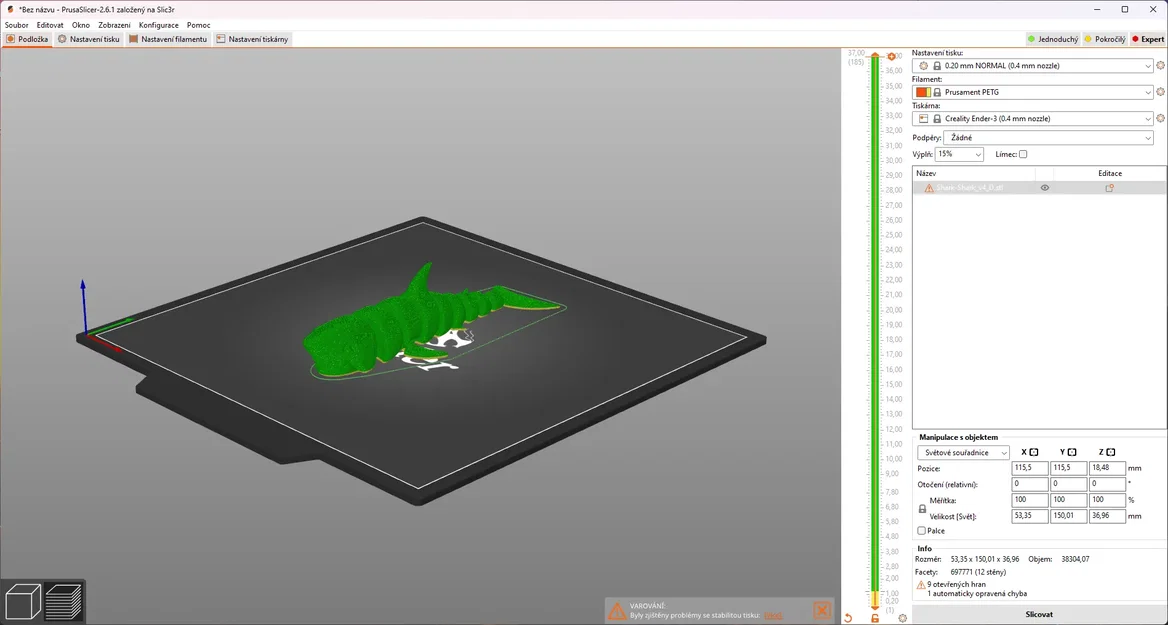1168x625 pixels.
Task: Toggle the orange lock icon under layer slider
Action: point(875,618)
